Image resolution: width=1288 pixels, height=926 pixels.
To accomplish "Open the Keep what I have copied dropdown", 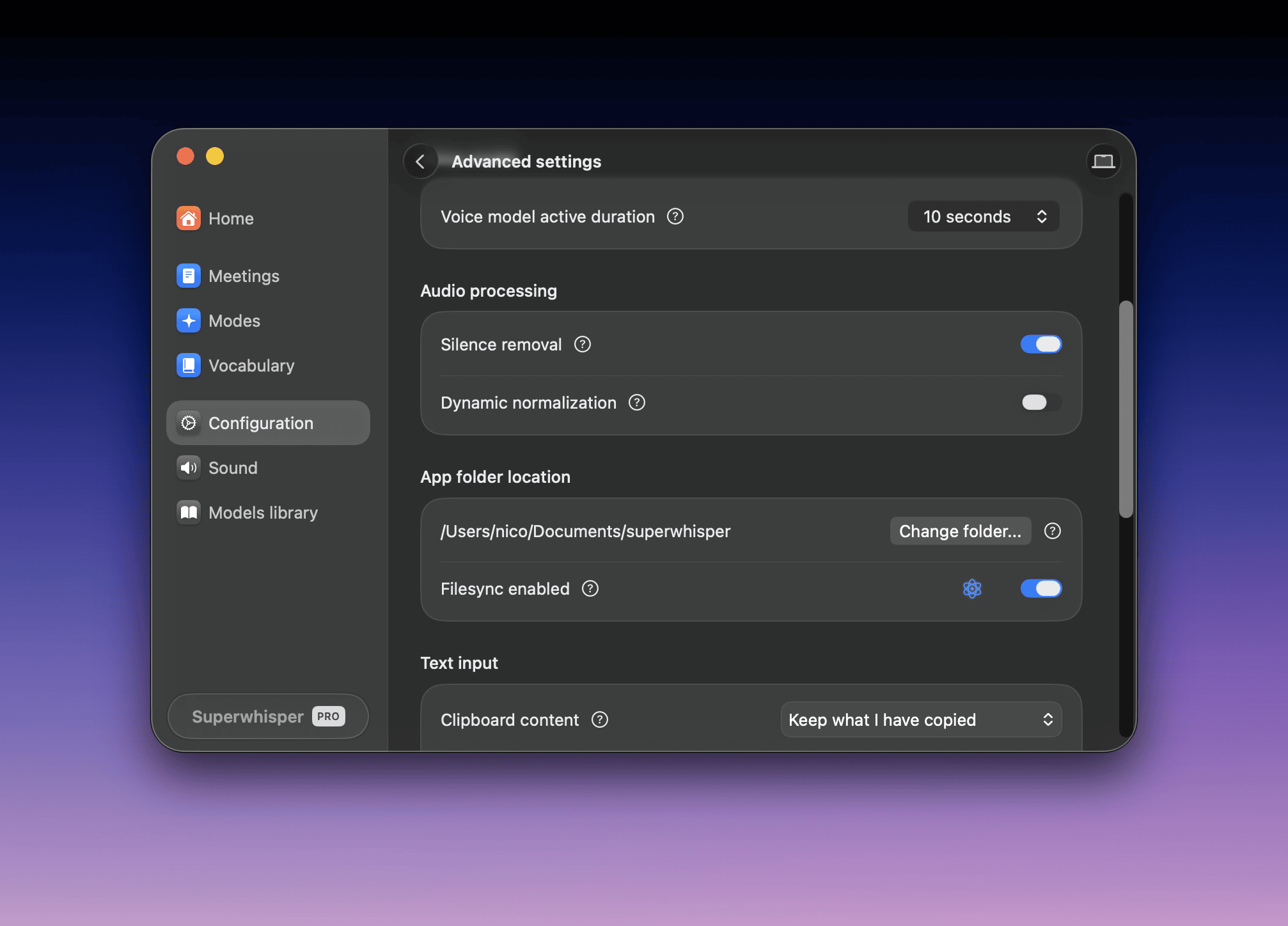I will [x=921, y=719].
